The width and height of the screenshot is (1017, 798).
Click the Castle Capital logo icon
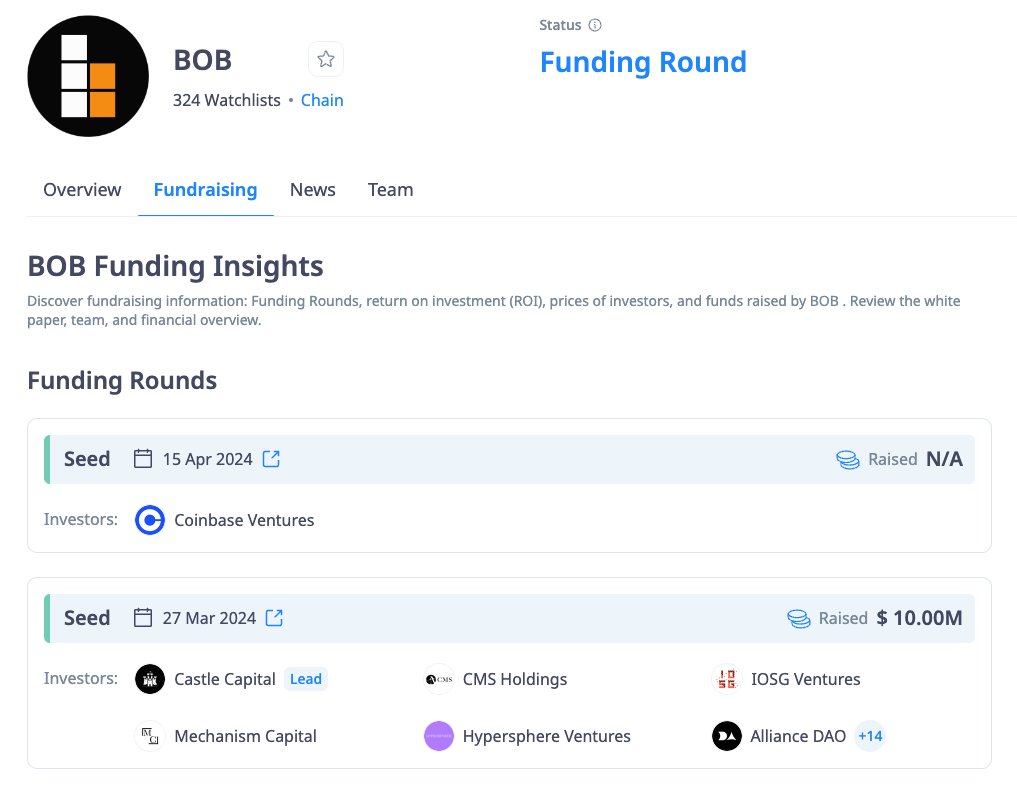(x=150, y=679)
